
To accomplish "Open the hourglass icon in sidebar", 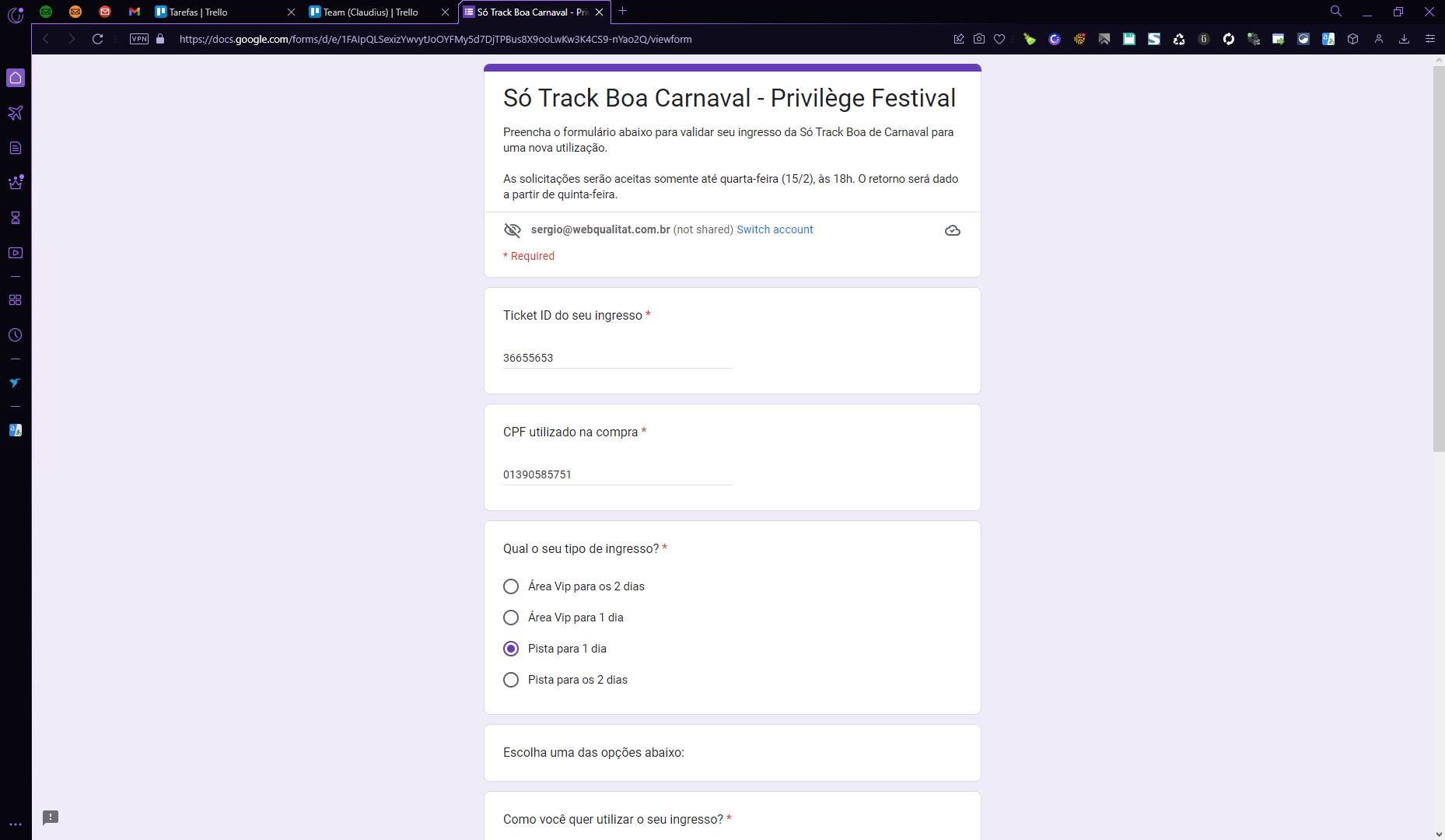I will tap(16, 218).
